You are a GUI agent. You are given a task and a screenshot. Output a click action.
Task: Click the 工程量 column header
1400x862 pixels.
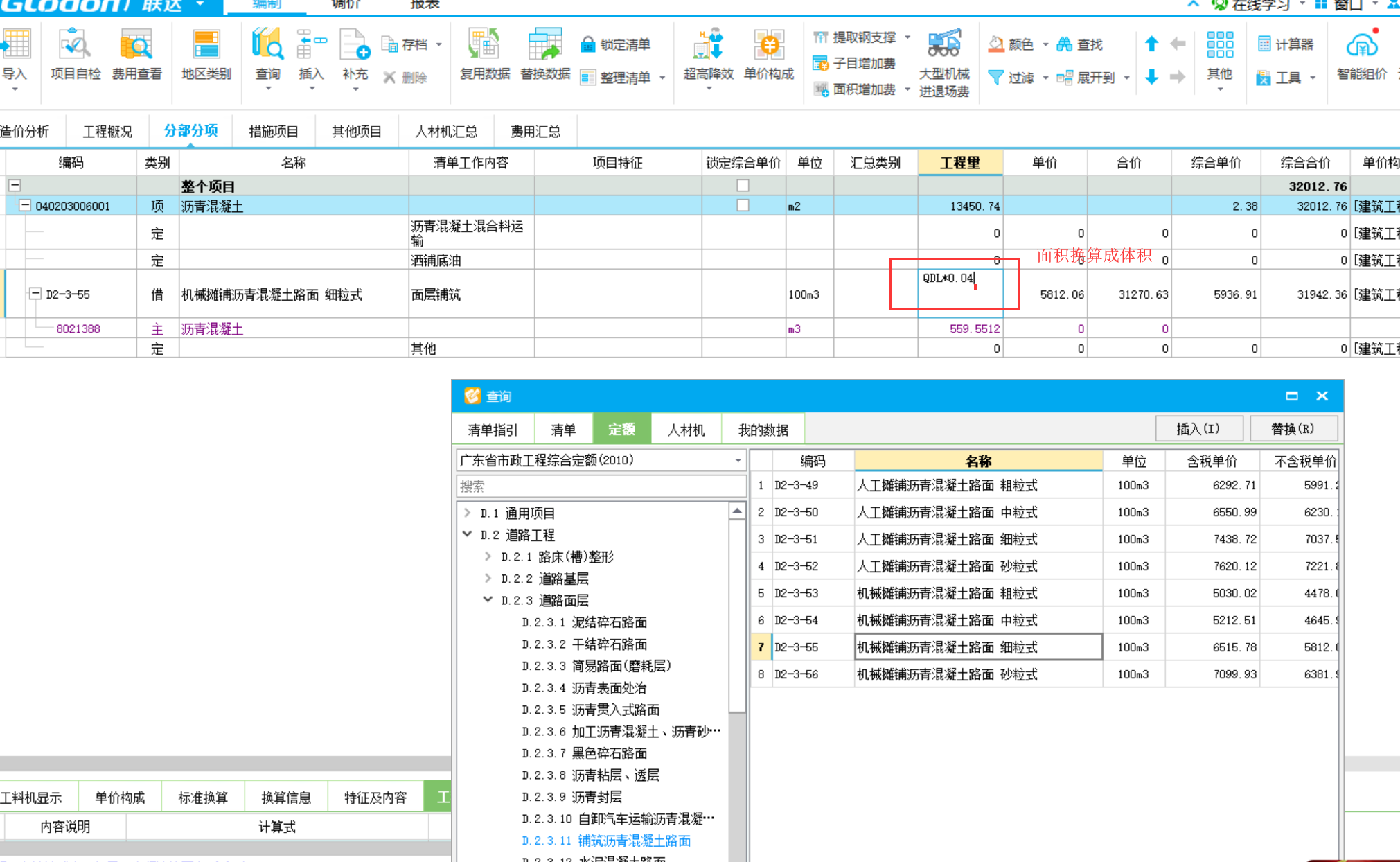[959, 163]
